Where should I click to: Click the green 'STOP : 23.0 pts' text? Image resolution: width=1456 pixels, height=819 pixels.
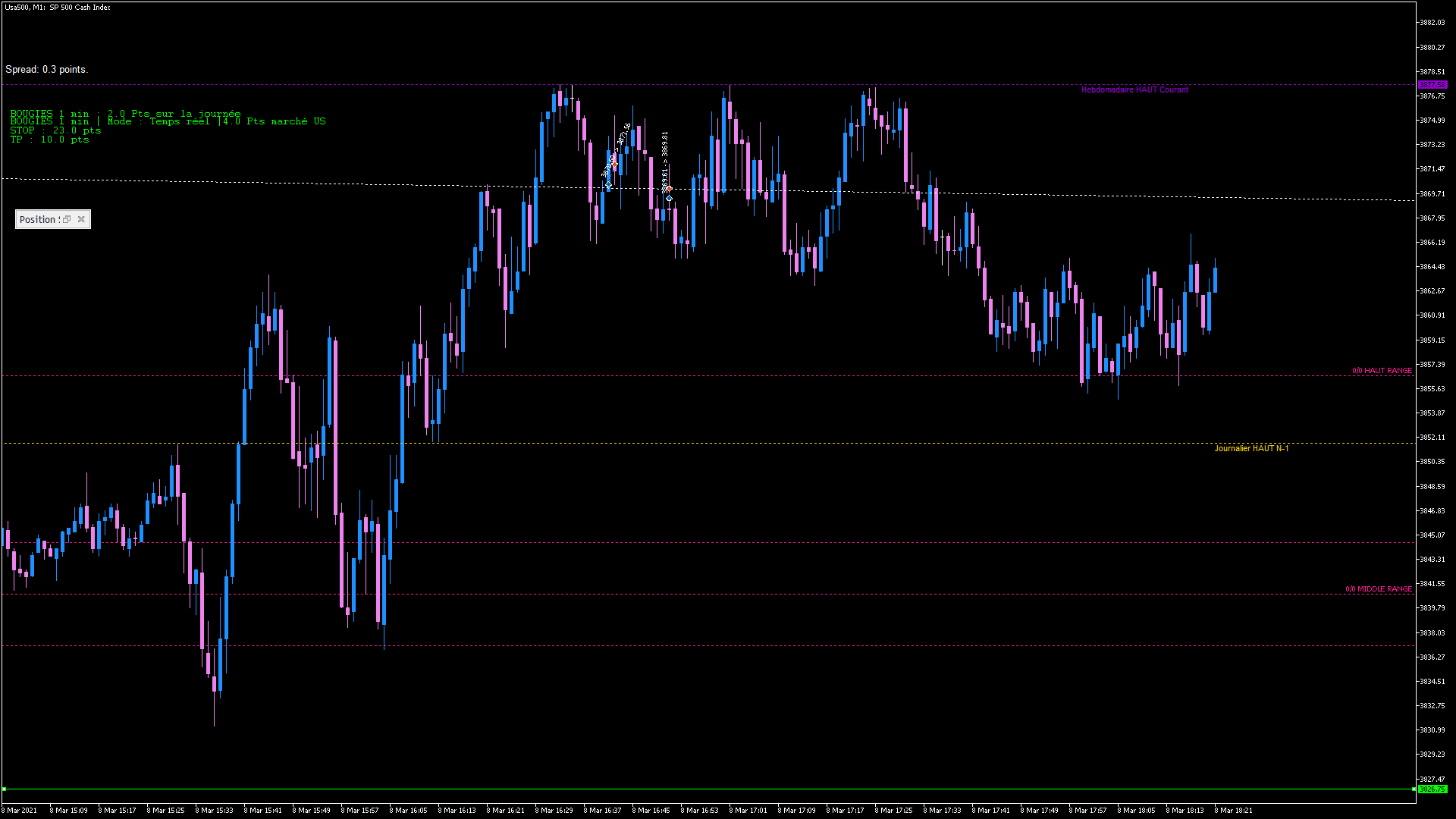click(x=55, y=130)
